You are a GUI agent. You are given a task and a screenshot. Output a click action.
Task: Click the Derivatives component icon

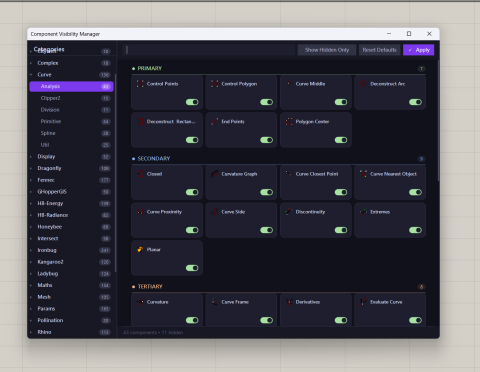point(289,302)
